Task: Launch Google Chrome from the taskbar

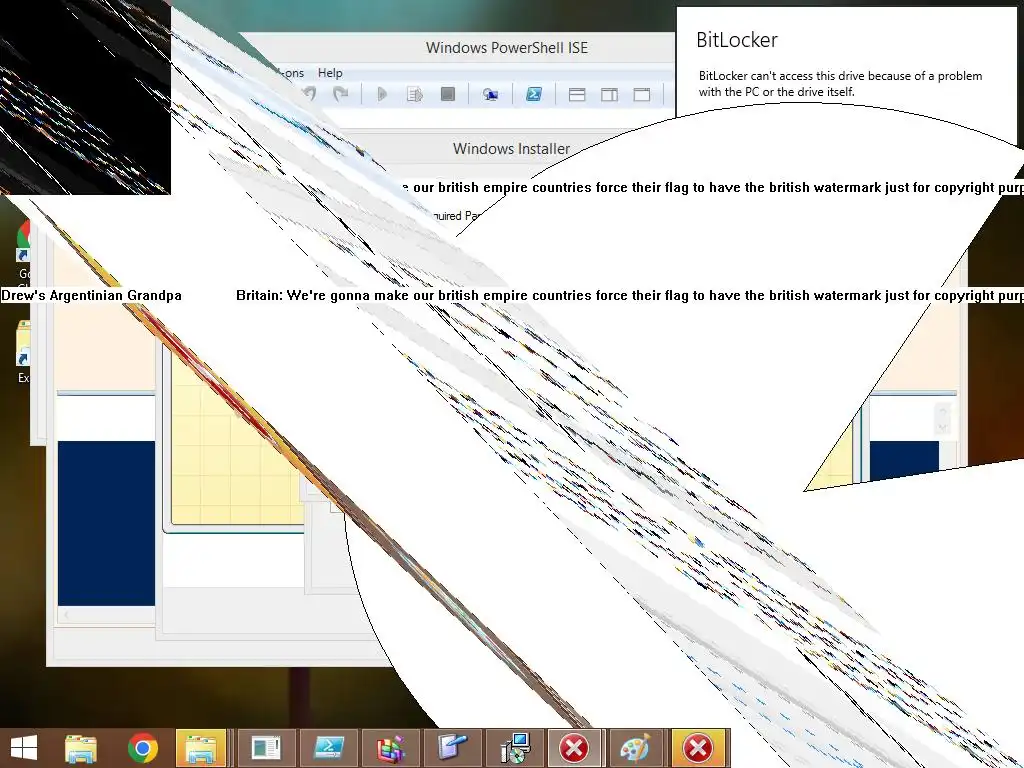Action: pyautogui.click(x=143, y=748)
